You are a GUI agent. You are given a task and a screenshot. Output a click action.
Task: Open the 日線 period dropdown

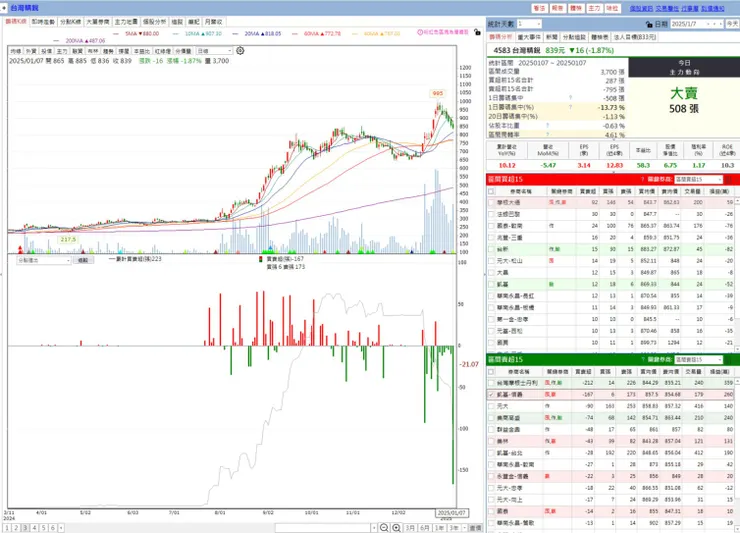click(214, 51)
